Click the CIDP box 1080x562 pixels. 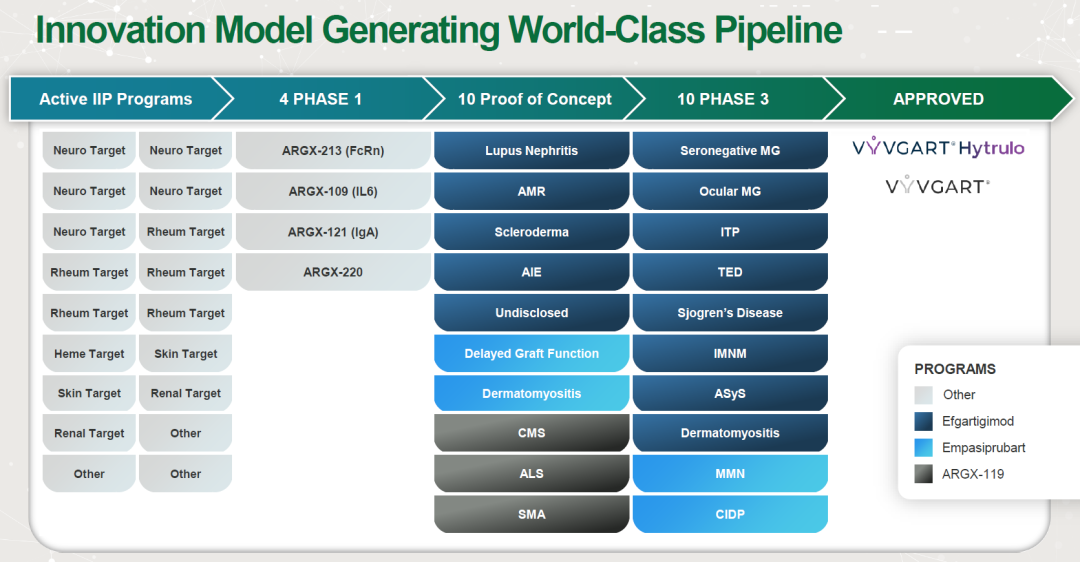tap(730, 514)
